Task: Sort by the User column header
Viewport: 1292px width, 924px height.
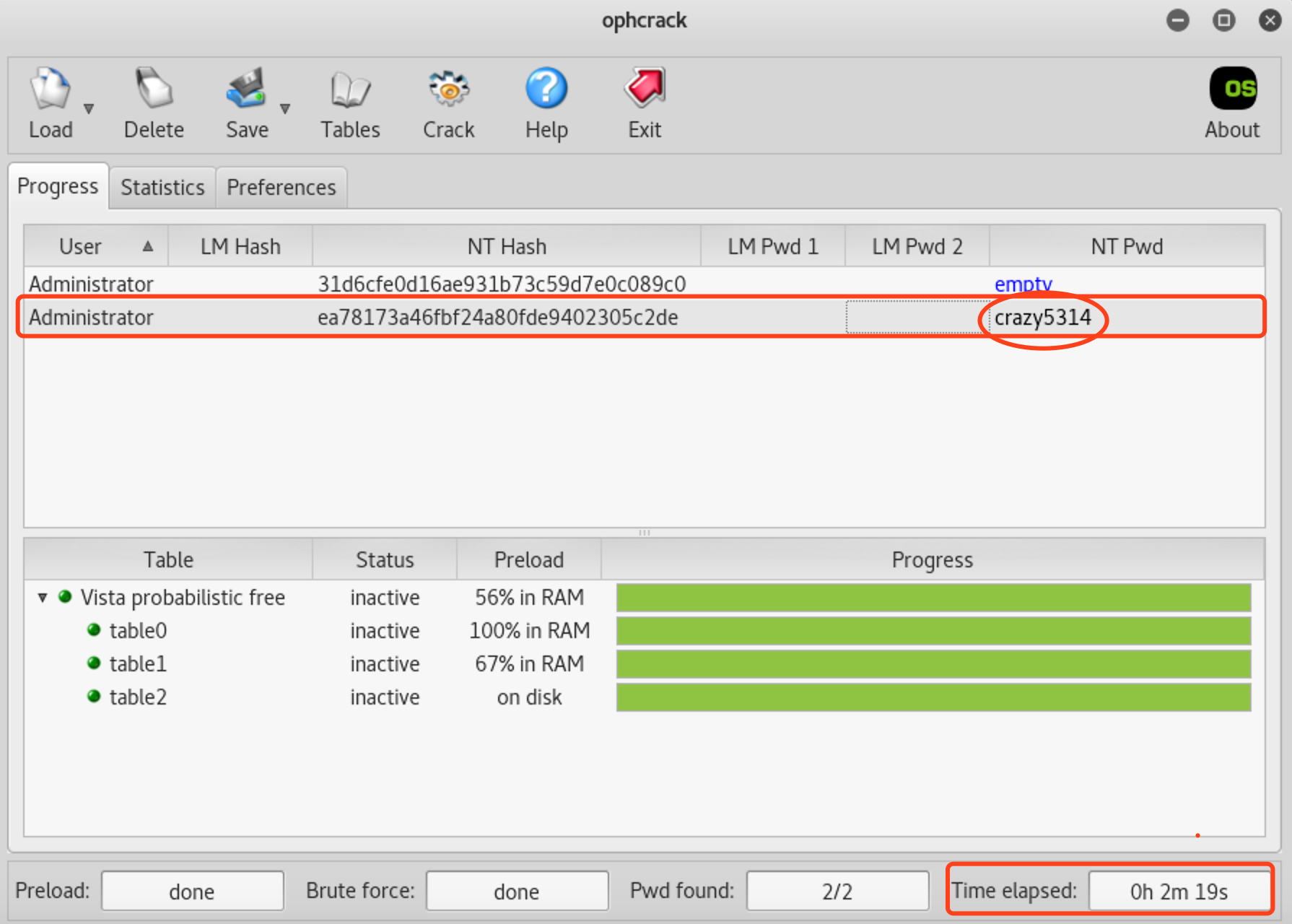Action: click(96, 246)
